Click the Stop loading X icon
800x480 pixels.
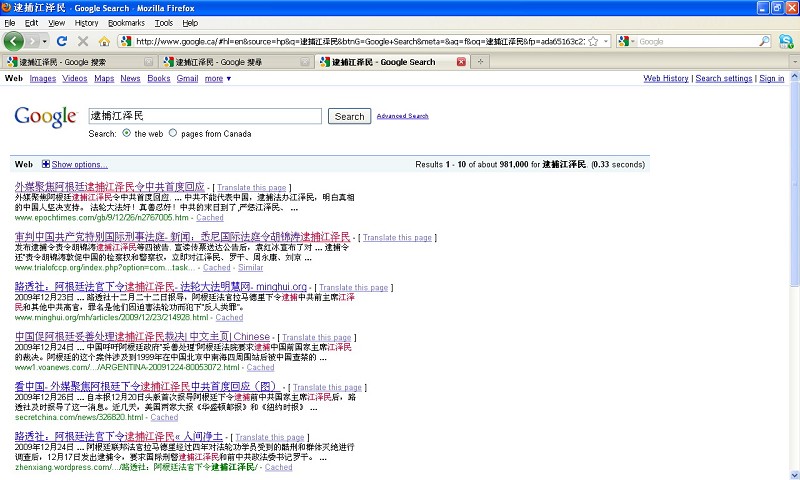pyautogui.click(x=83, y=41)
